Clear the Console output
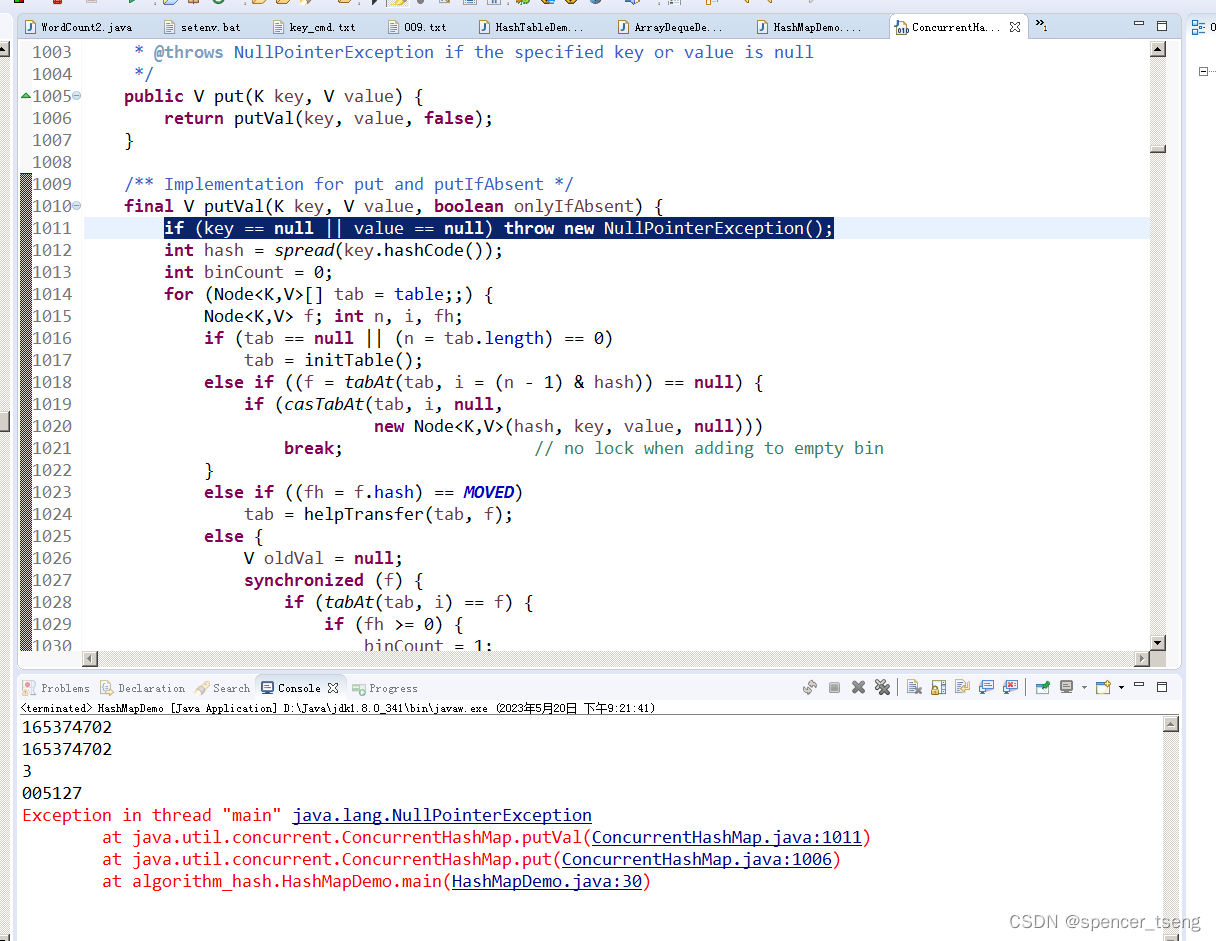1216x941 pixels. pyautogui.click(x=914, y=687)
